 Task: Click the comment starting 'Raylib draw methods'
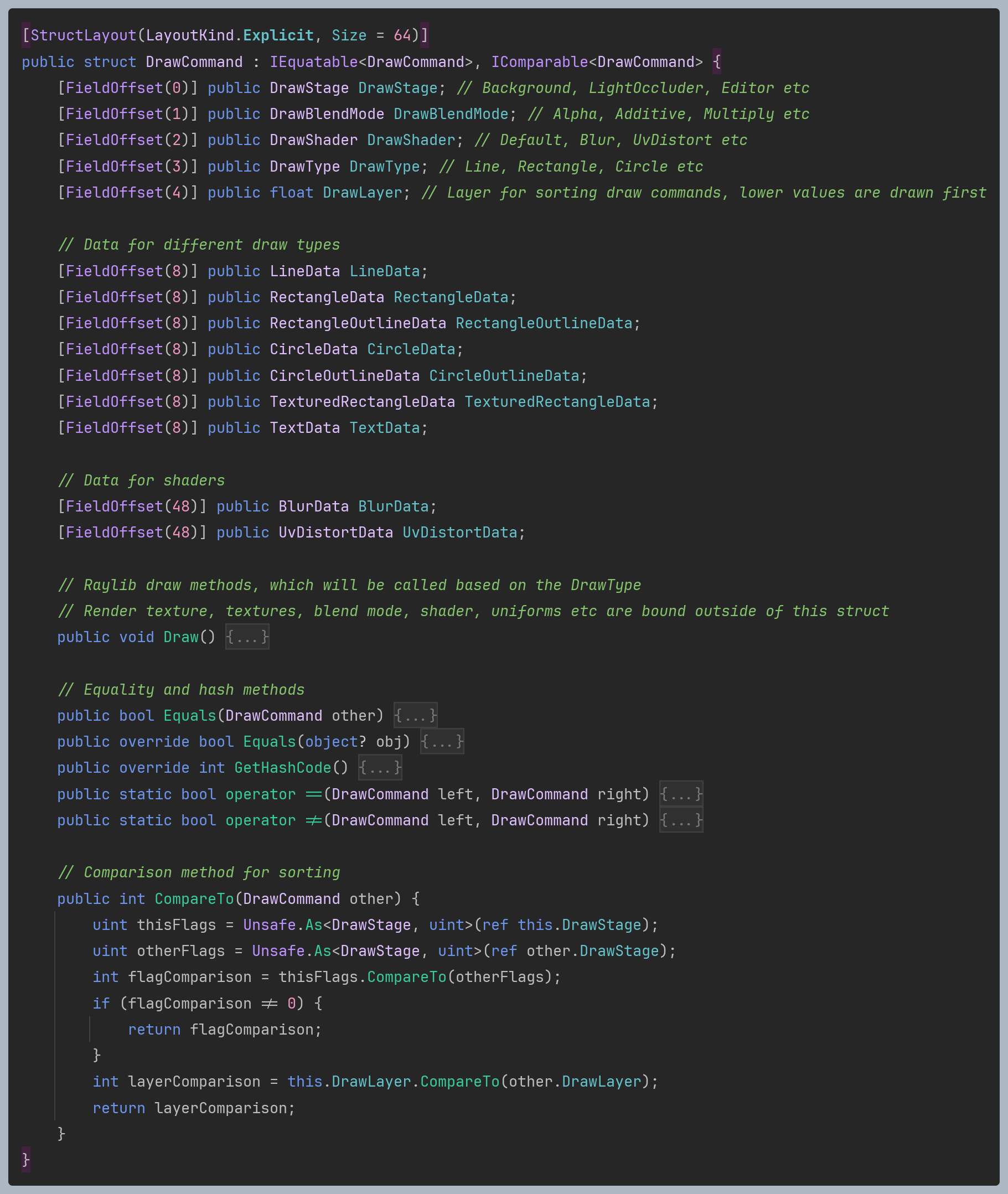click(349, 585)
